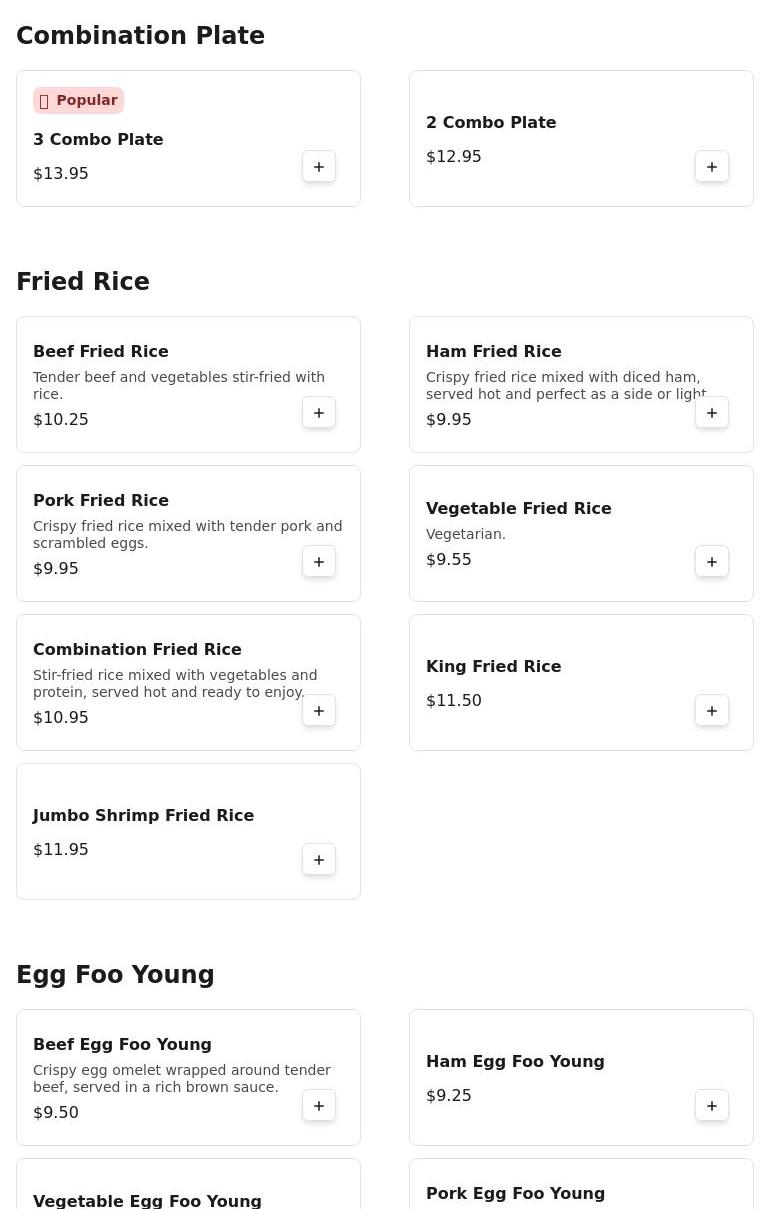Add Pork Fried Rice to order

point(319,562)
